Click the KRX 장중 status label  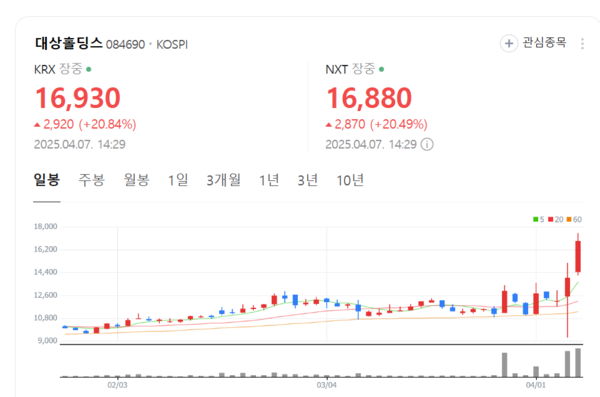click(x=62, y=69)
